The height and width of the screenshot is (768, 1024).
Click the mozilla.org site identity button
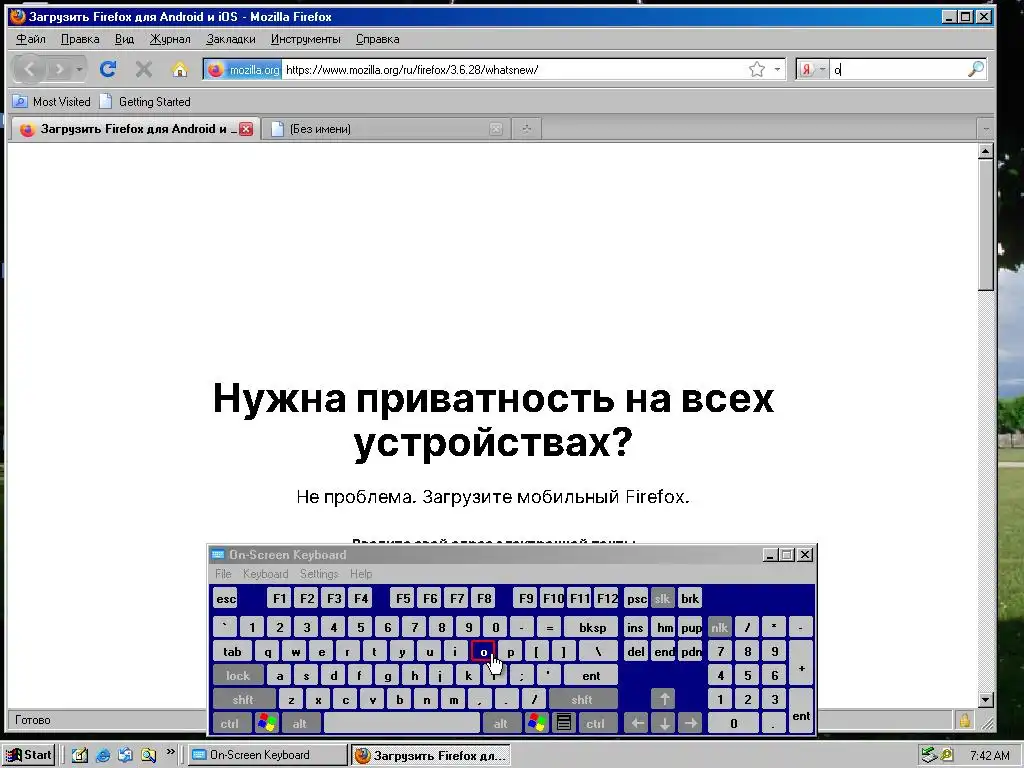pyautogui.click(x=243, y=69)
